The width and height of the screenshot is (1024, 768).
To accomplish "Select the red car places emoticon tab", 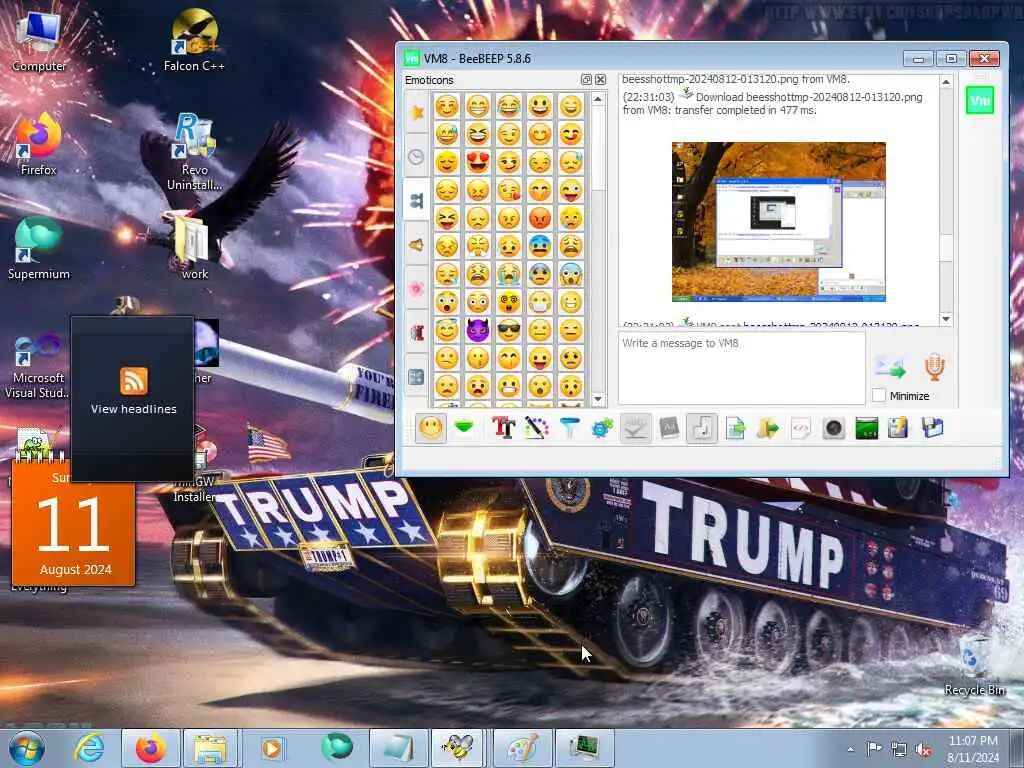I will tap(417, 332).
